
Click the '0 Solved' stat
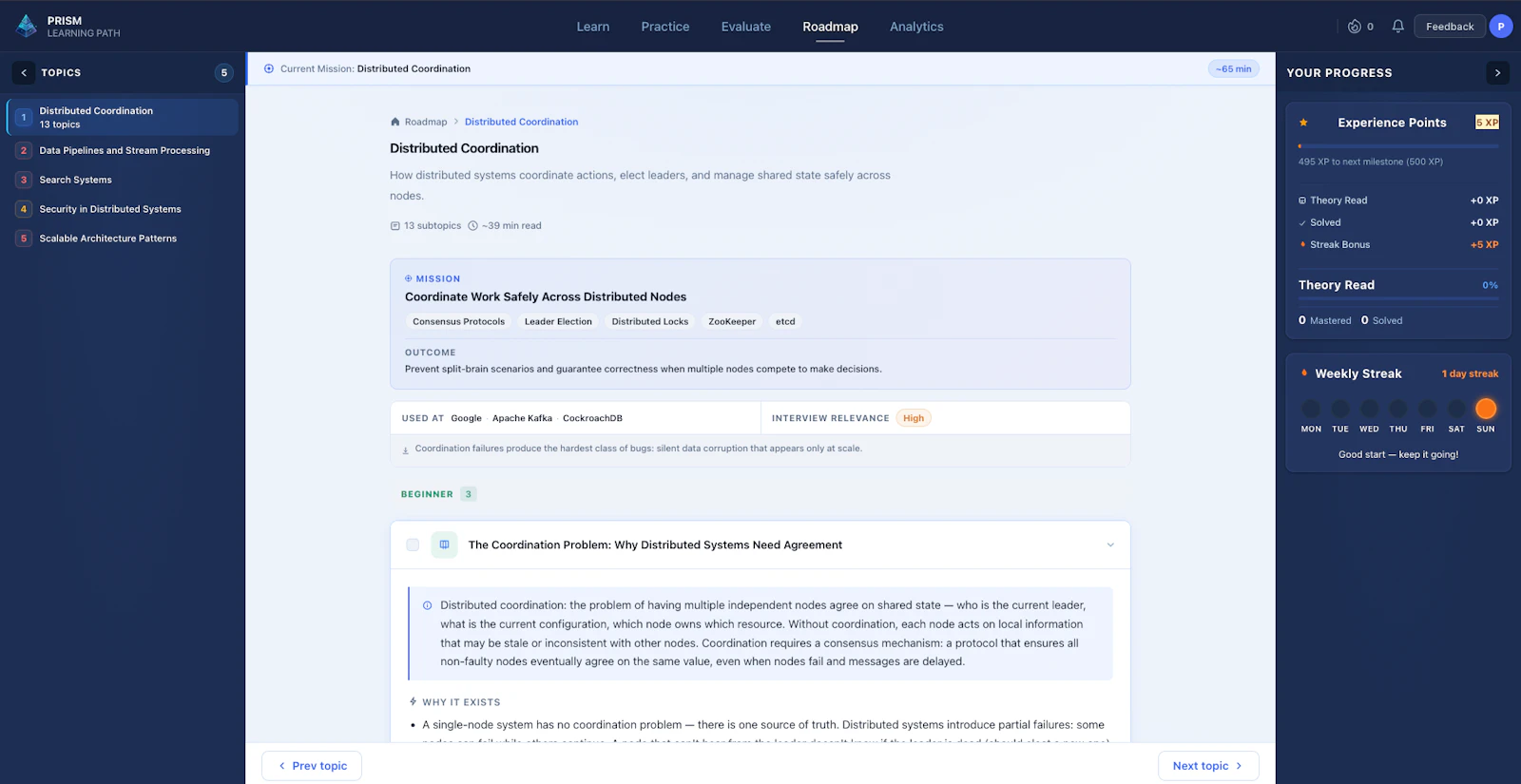tap(1382, 320)
